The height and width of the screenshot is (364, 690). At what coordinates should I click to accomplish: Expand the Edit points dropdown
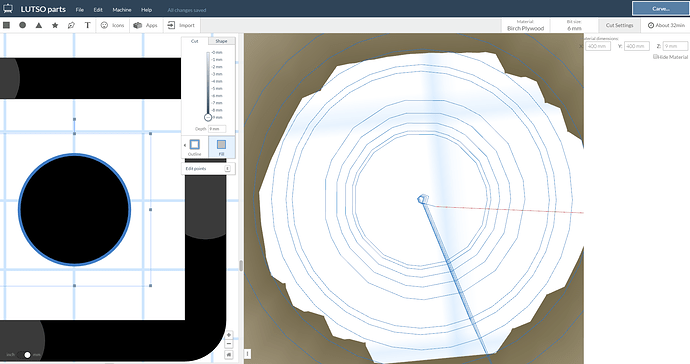[x=208, y=169]
